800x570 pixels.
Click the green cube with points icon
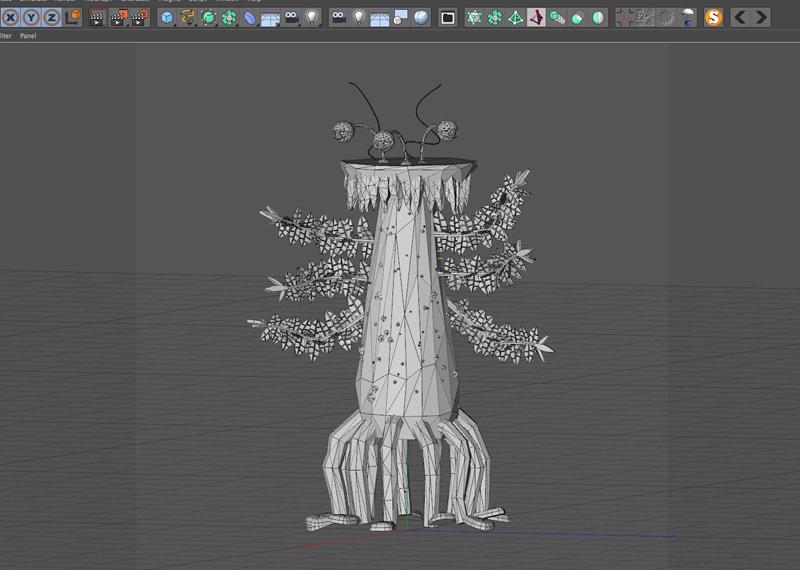click(474, 18)
